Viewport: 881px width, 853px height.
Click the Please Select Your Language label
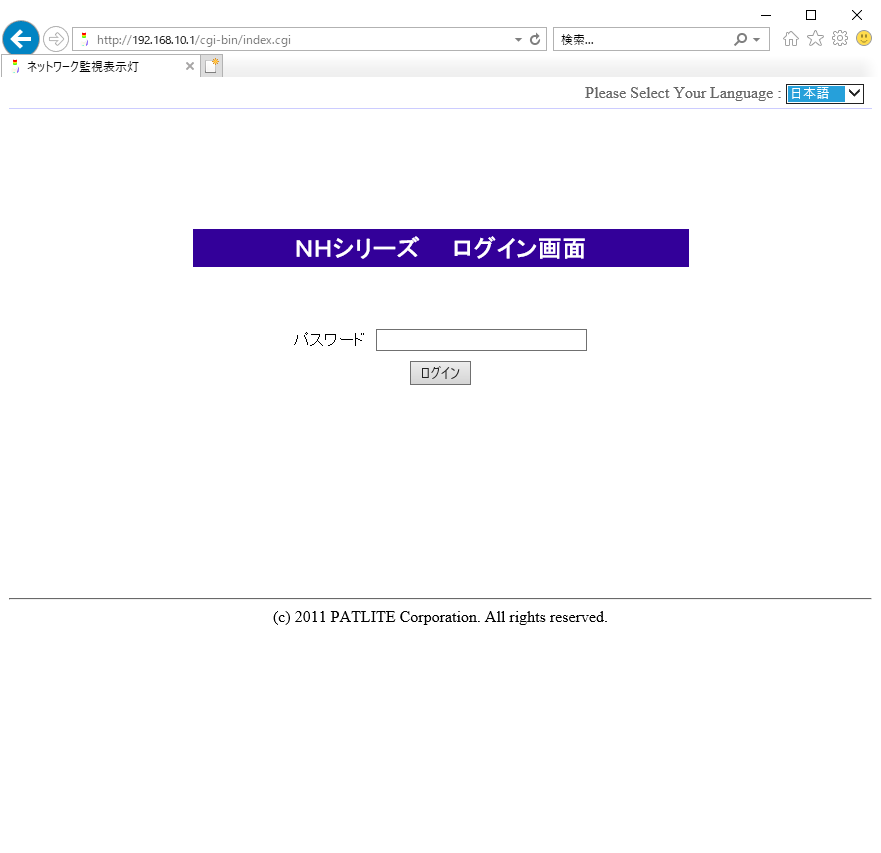683,93
